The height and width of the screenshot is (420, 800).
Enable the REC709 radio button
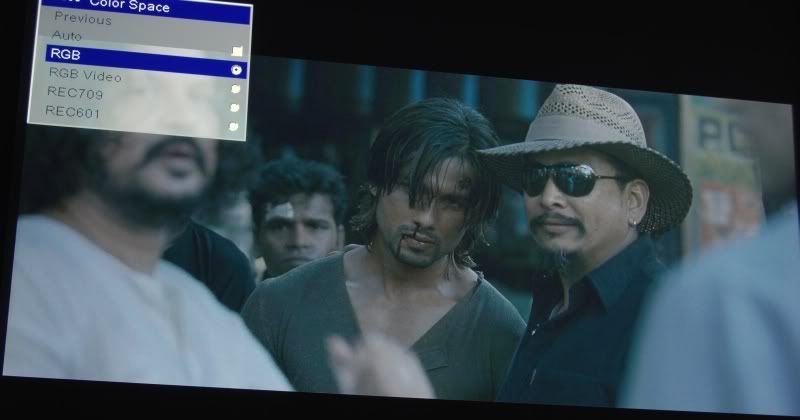tap(234, 108)
